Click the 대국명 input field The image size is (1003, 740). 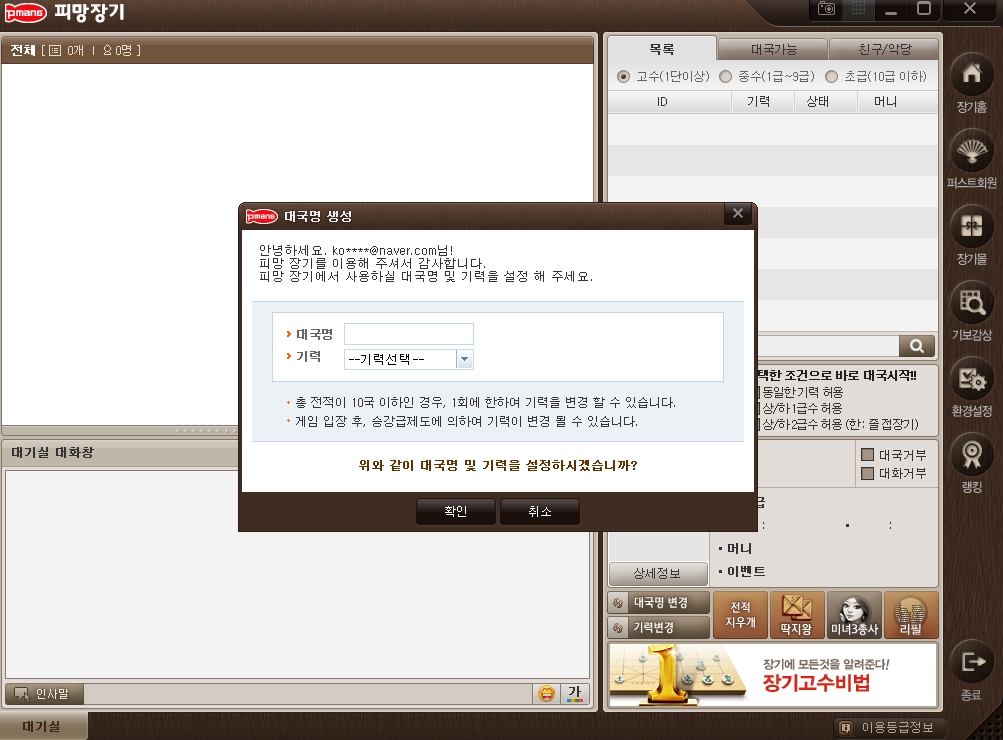(409, 334)
